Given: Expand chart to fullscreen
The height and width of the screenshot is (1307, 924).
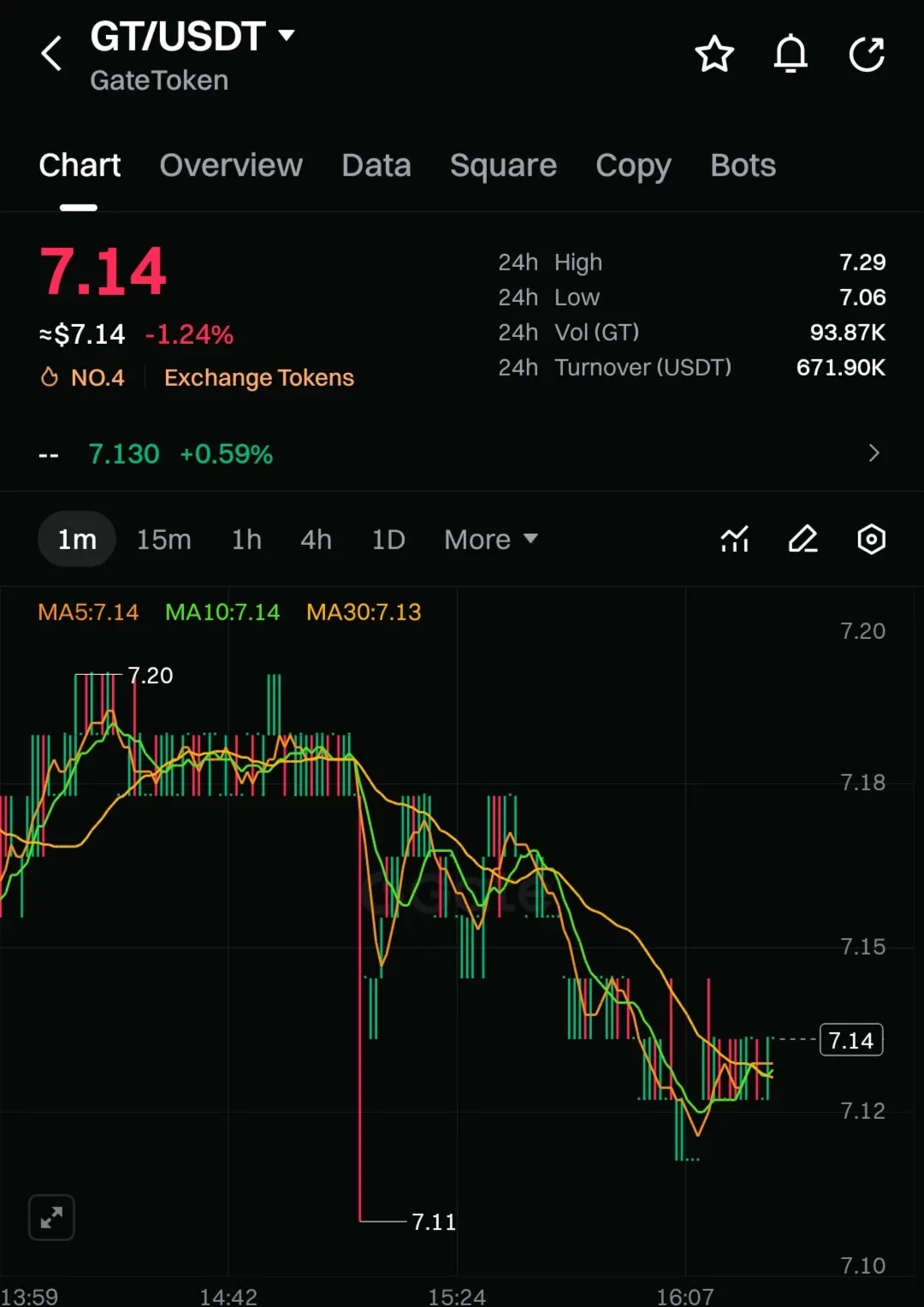Looking at the screenshot, I should coord(51,1217).
